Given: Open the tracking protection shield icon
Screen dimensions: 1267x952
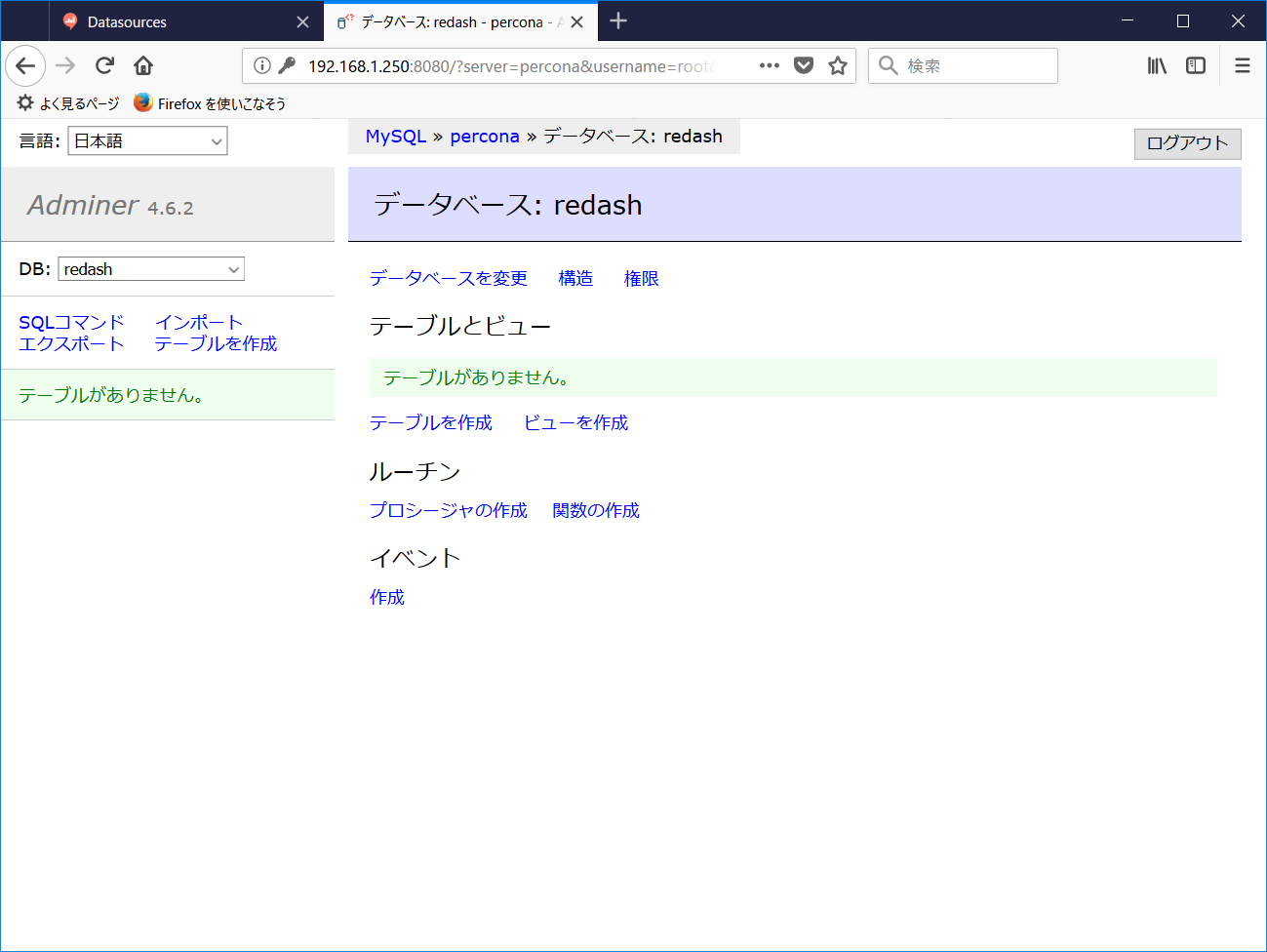Looking at the screenshot, I should [803, 65].
